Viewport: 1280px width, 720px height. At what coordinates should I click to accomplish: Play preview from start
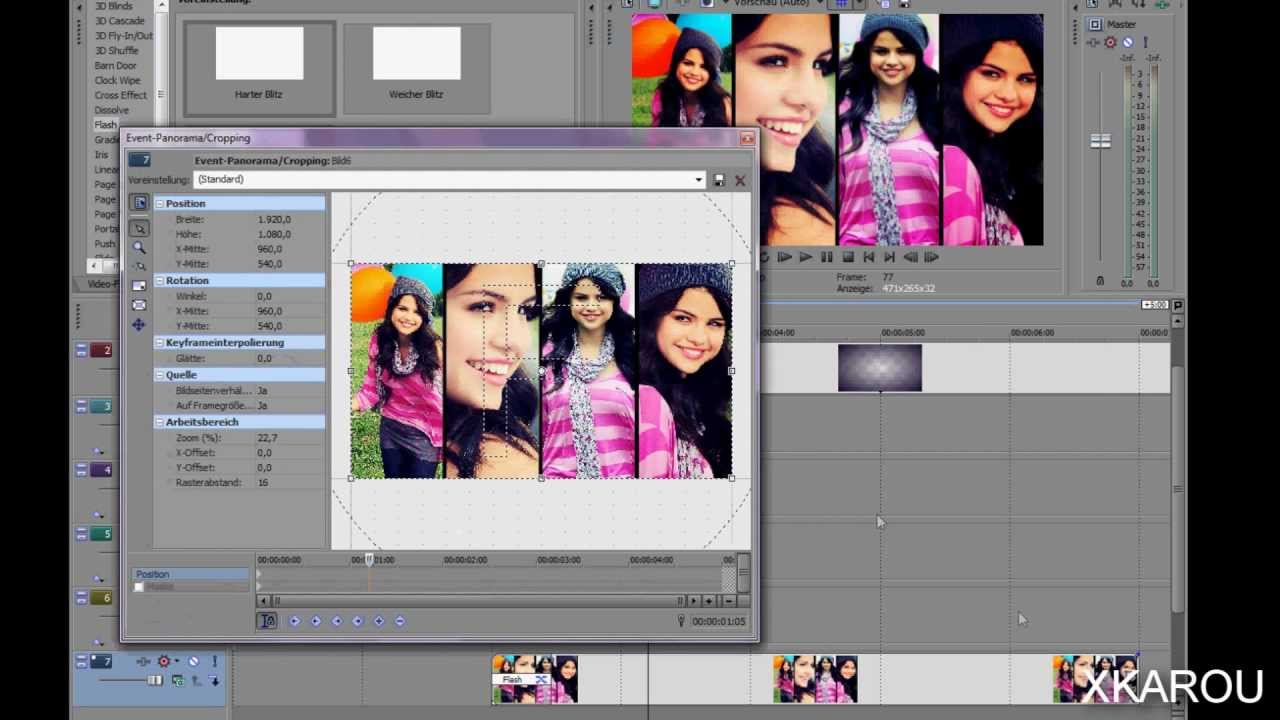[x=784, y=257]
